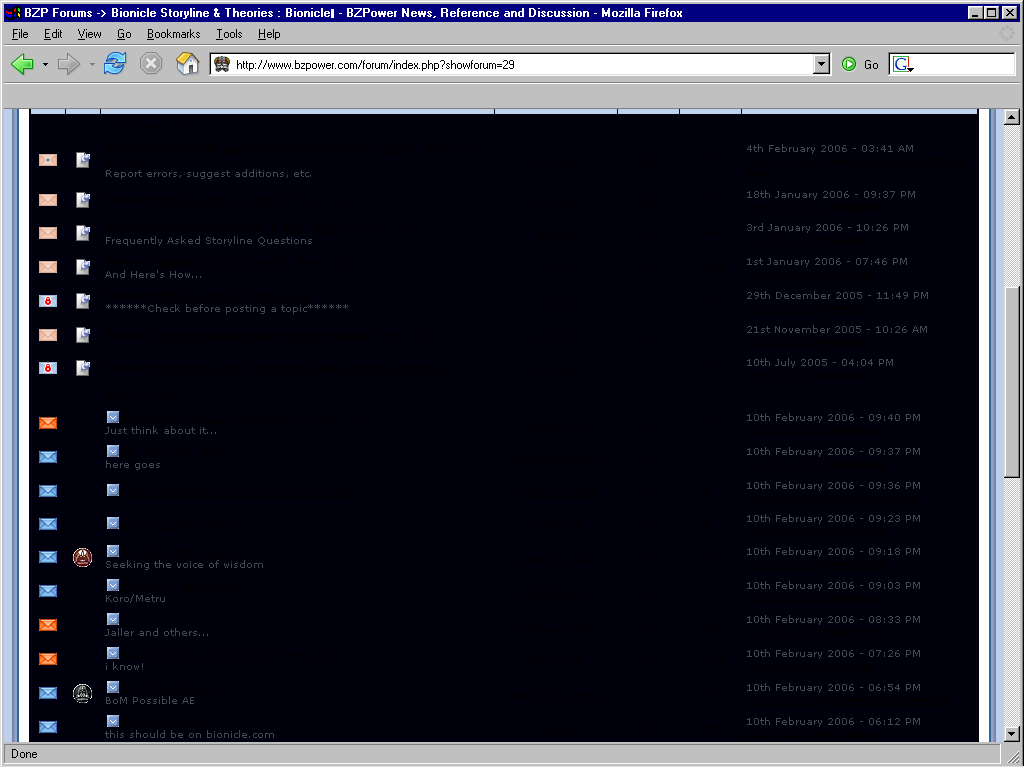Viewport: 1024px width, 768px height.
Task: Click locked envelope icon beside 'Check before posting'
Action: (x=48, y=301)
